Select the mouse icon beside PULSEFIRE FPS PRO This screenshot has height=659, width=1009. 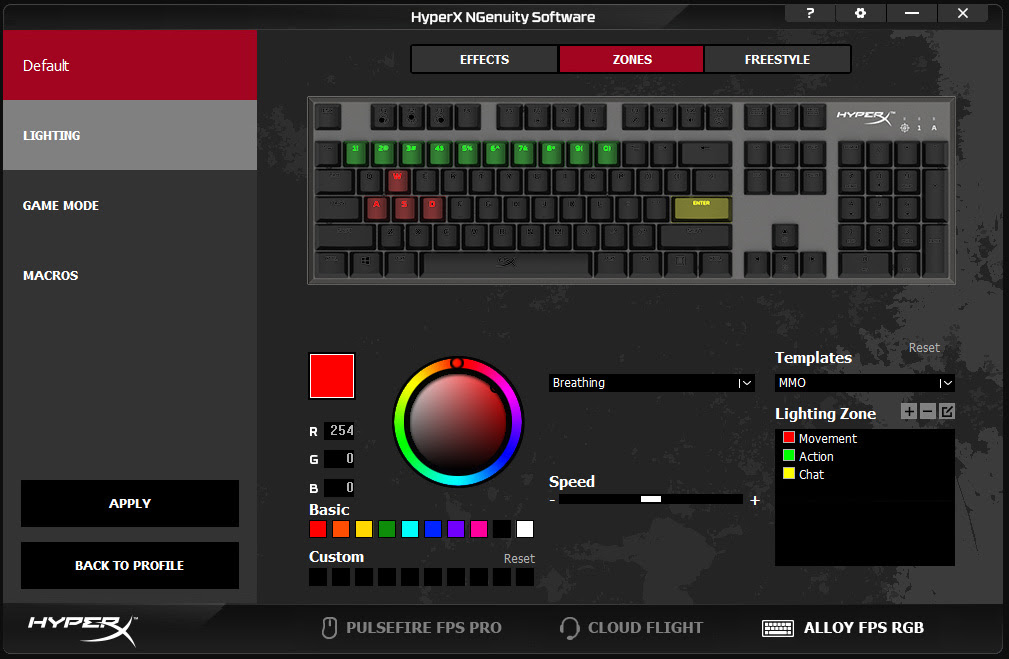(x=330, y=627)
